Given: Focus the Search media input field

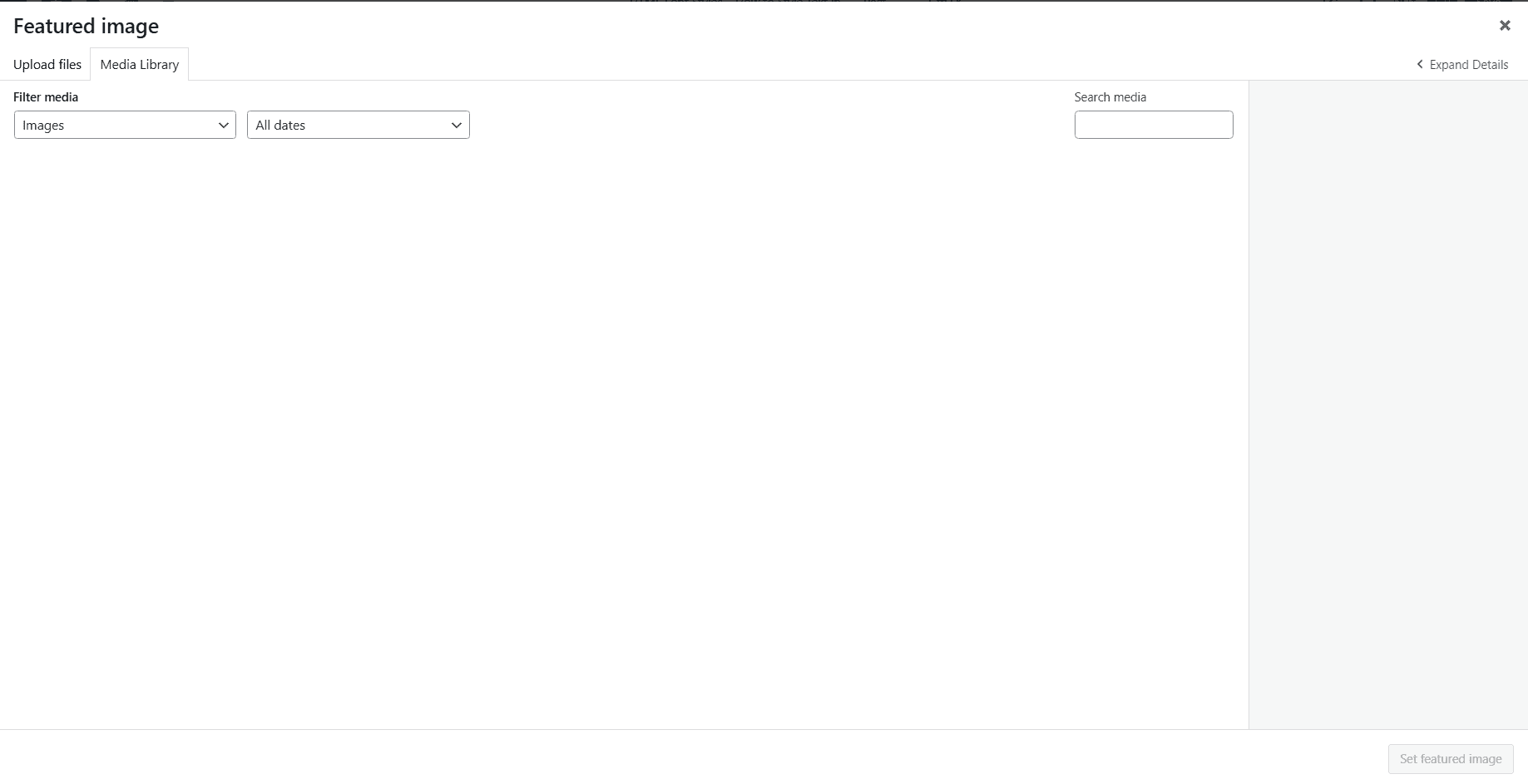Looking at the screenshot, I should (1153, 125).
